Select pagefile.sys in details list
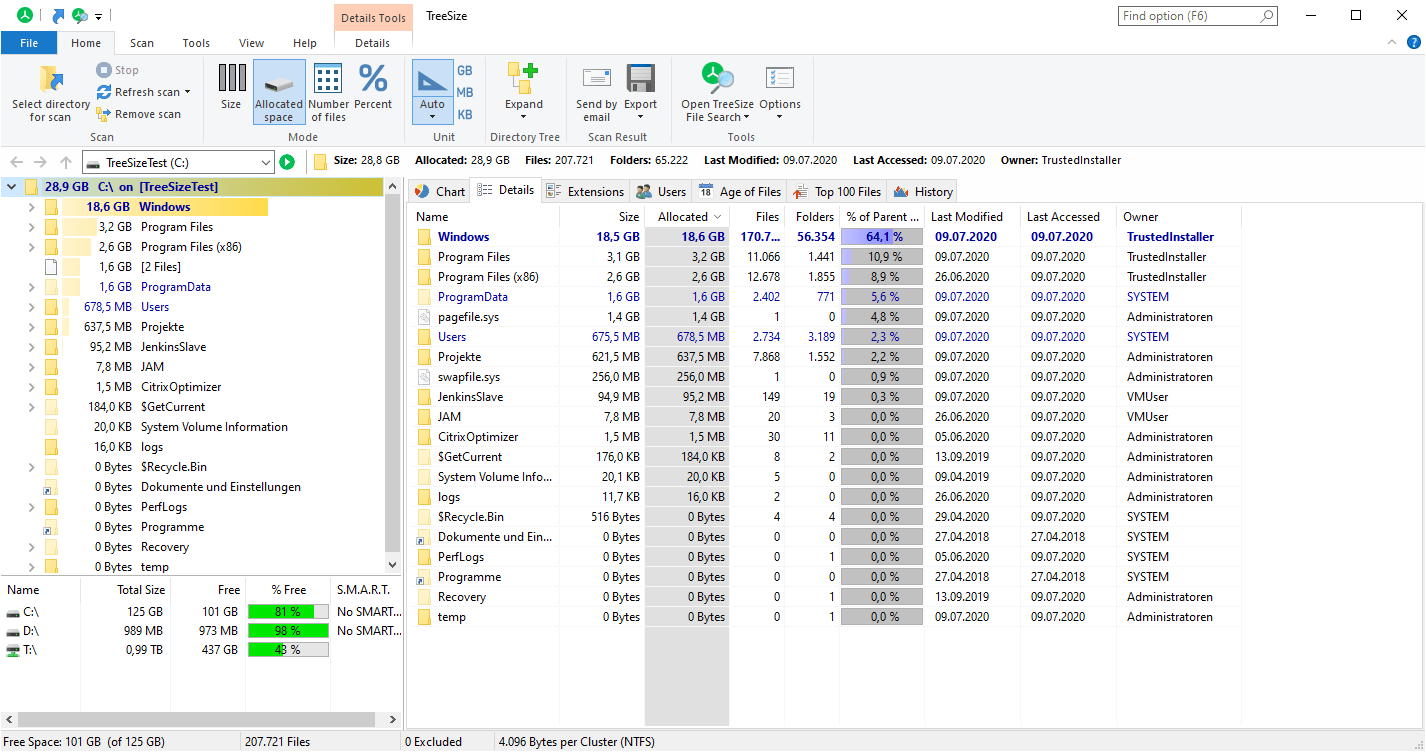 coord(468,317)
